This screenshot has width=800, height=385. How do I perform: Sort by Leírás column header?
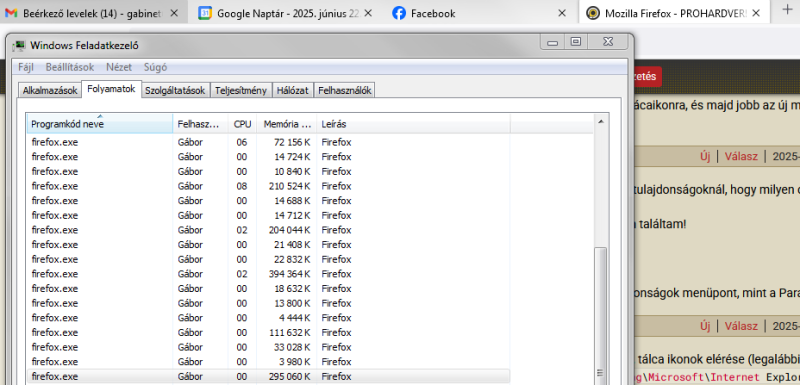coord(413,124)
